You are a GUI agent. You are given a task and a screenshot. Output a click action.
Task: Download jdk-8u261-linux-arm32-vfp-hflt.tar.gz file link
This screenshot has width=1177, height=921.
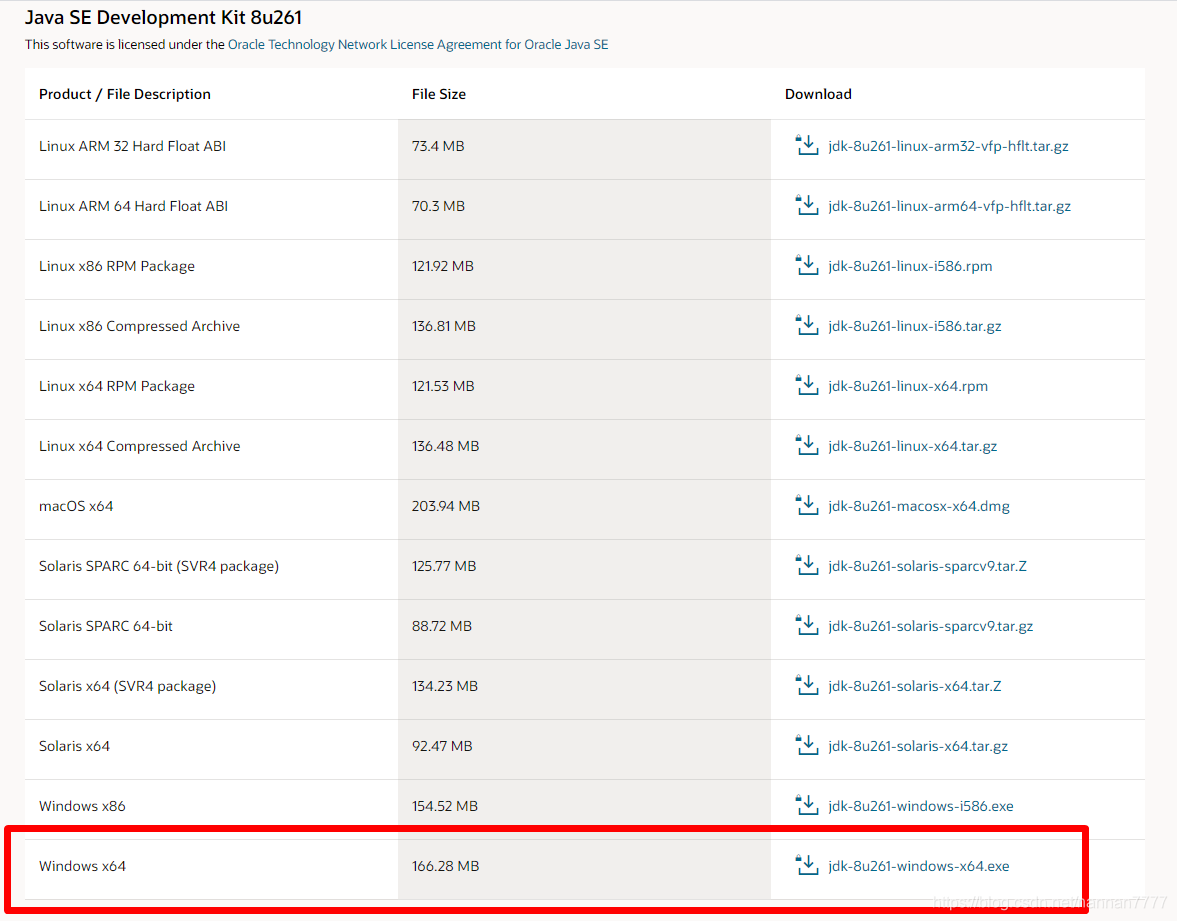[x=948, y=146]
